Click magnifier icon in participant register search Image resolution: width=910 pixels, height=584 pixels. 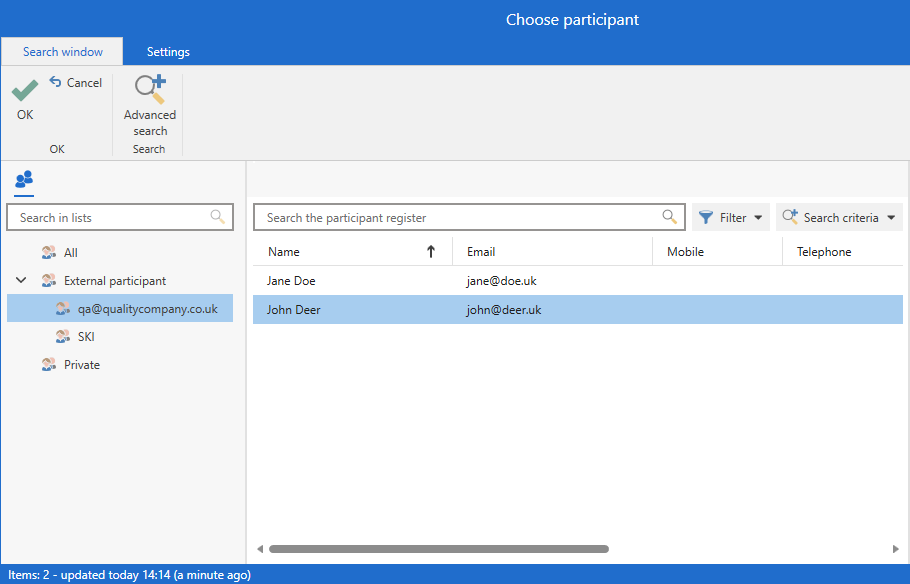tap(669, 217)
